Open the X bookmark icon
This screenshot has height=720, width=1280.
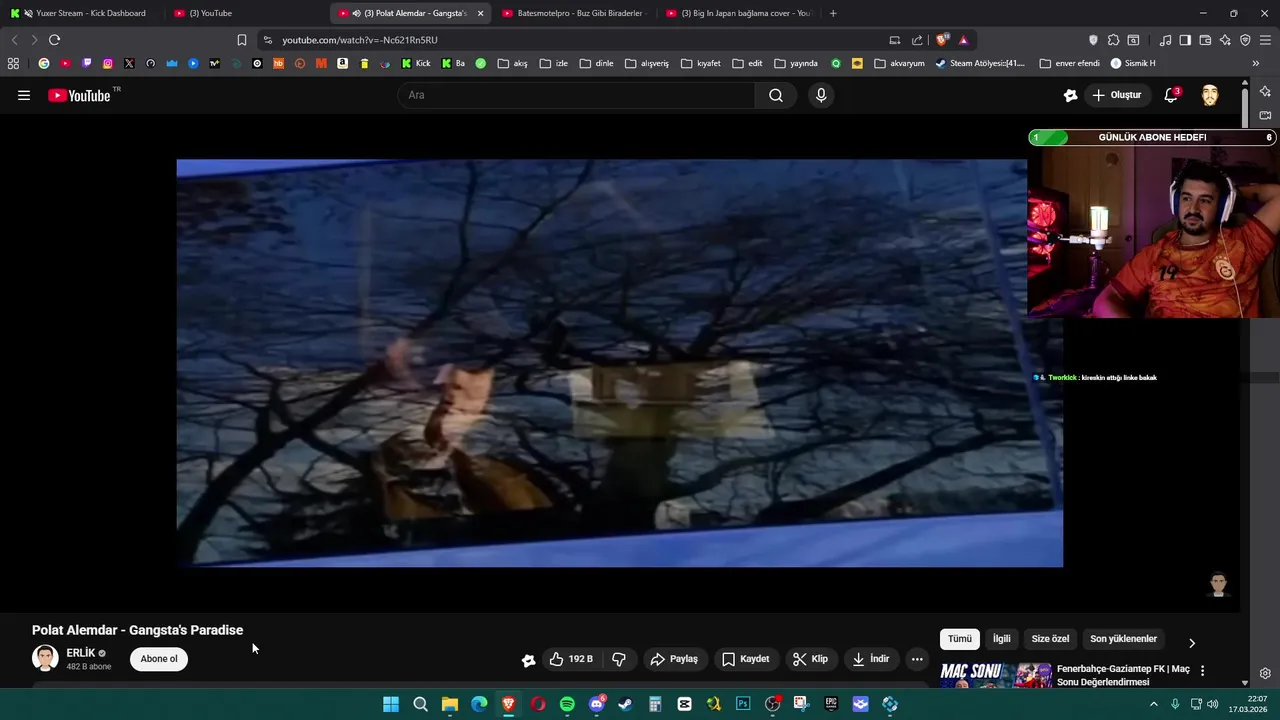point(129,63)
